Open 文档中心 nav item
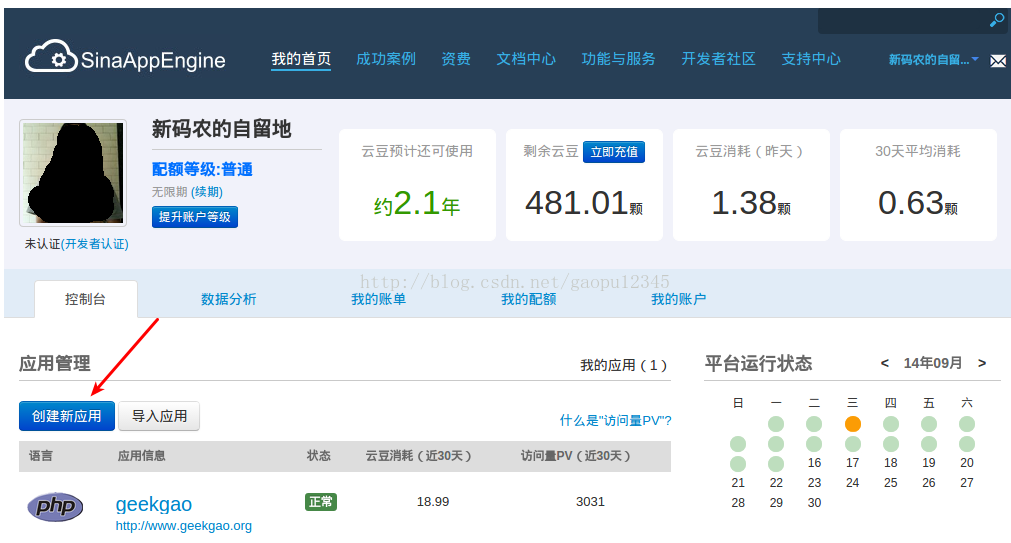Image resolution: width=1011 pixels, height=543 pixels. [525, 59]
